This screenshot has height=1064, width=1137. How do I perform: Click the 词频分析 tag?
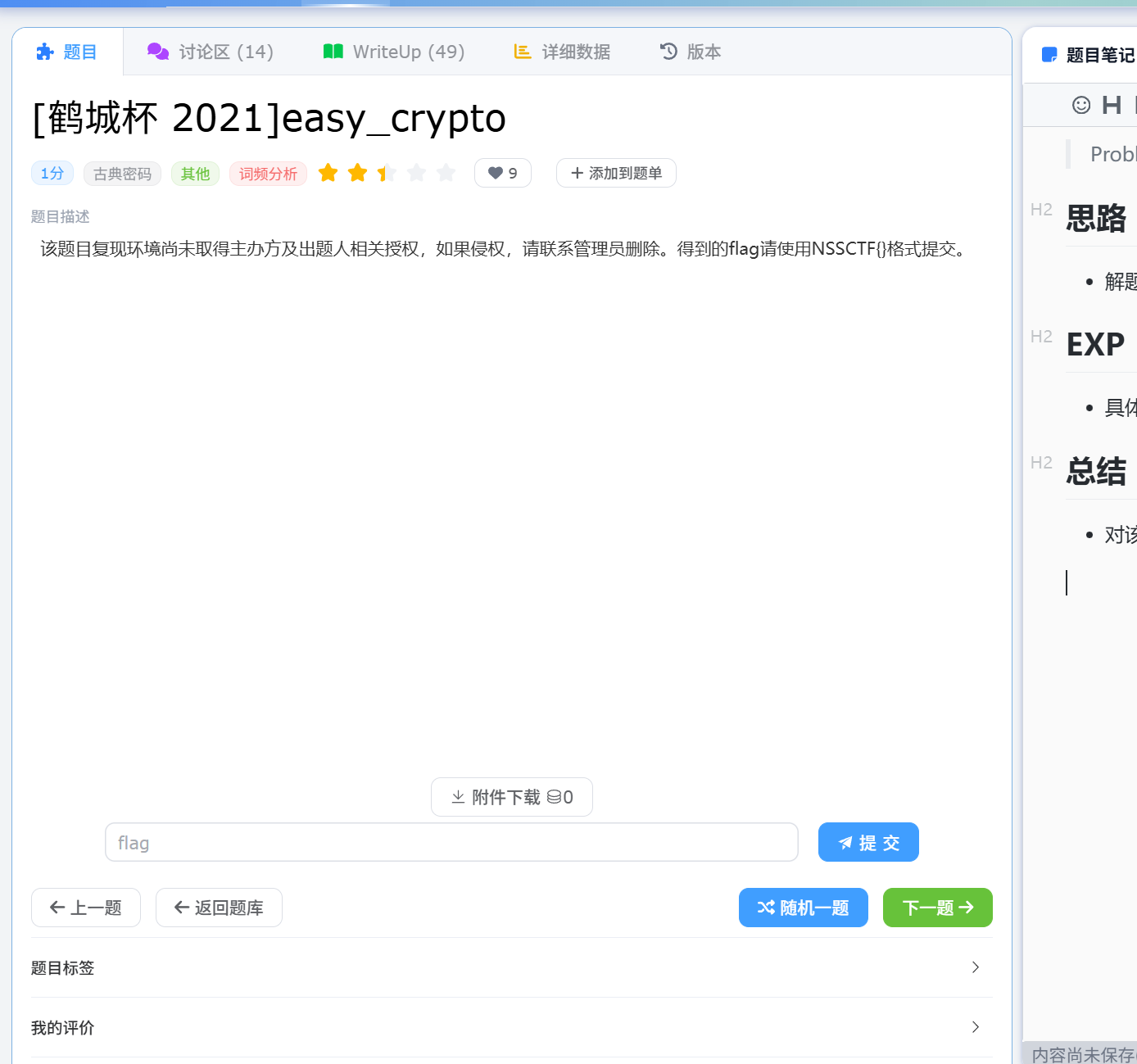click(x=268, y=174)
